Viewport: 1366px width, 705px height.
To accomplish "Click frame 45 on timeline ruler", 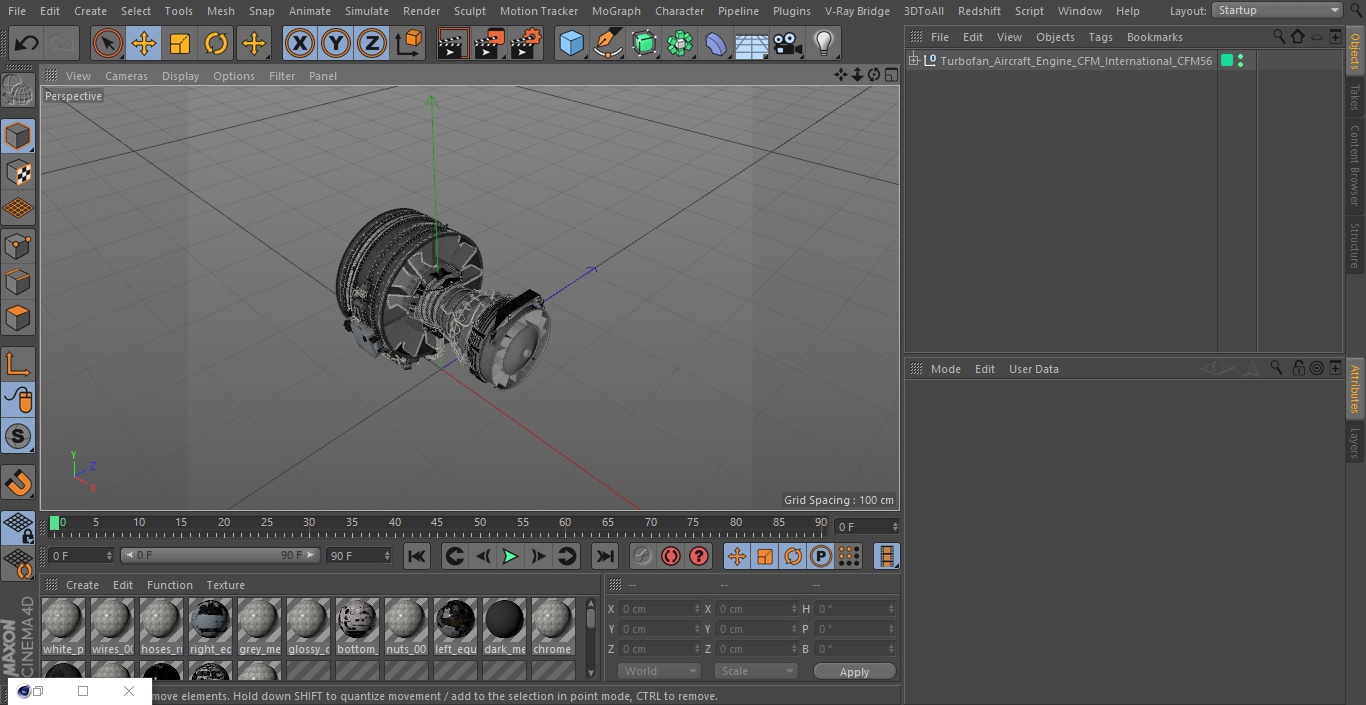I will 437,523.
